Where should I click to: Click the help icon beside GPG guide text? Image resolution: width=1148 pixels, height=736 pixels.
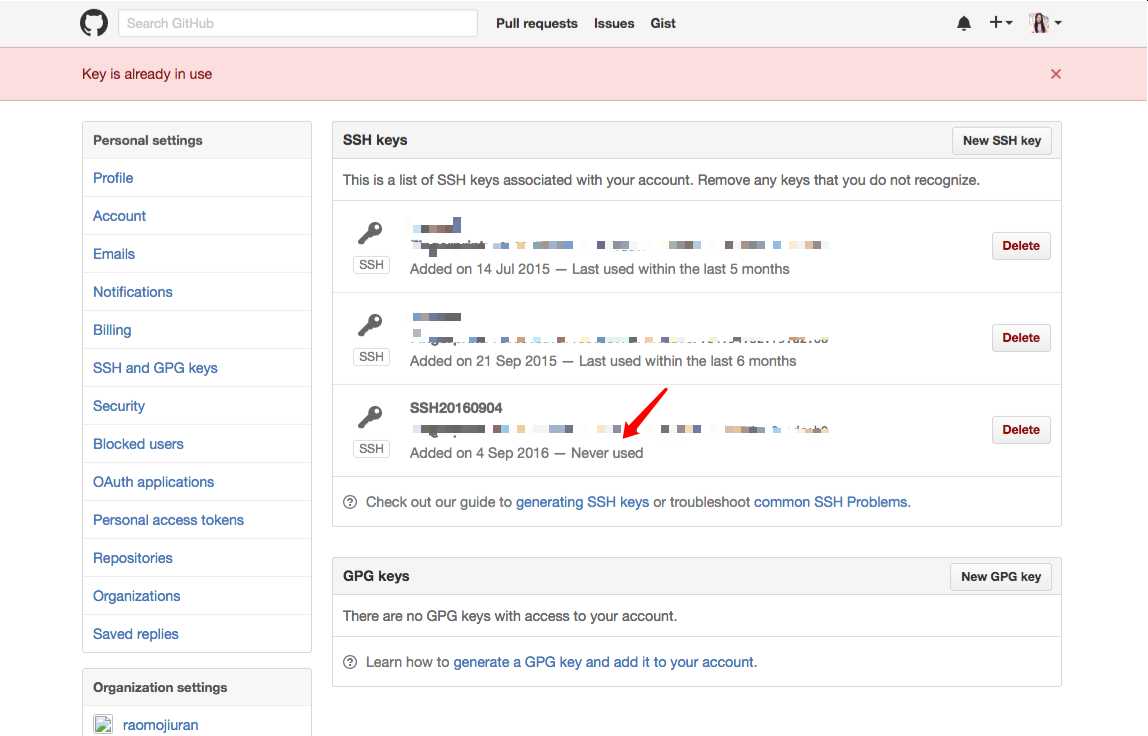tap(350, 662)
